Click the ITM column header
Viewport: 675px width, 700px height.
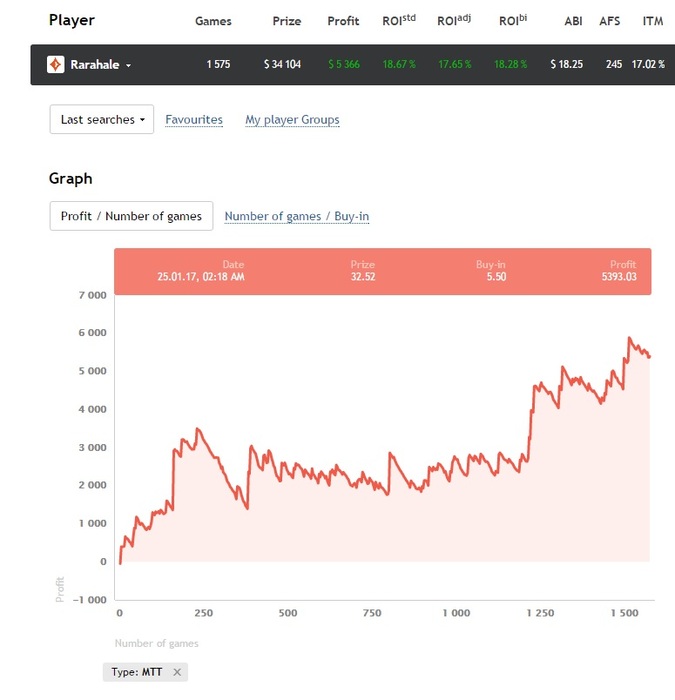pyautogui.click(x=652, y=21)
